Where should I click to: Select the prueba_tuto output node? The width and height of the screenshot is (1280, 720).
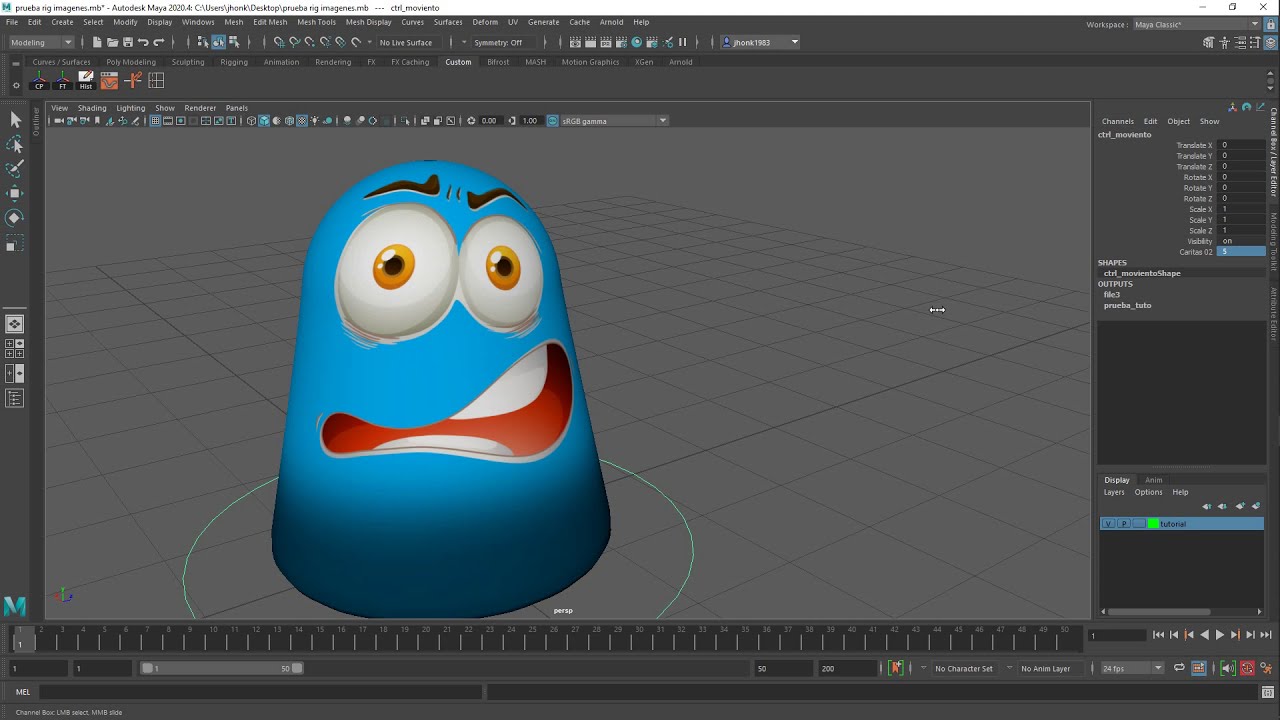1128,305
